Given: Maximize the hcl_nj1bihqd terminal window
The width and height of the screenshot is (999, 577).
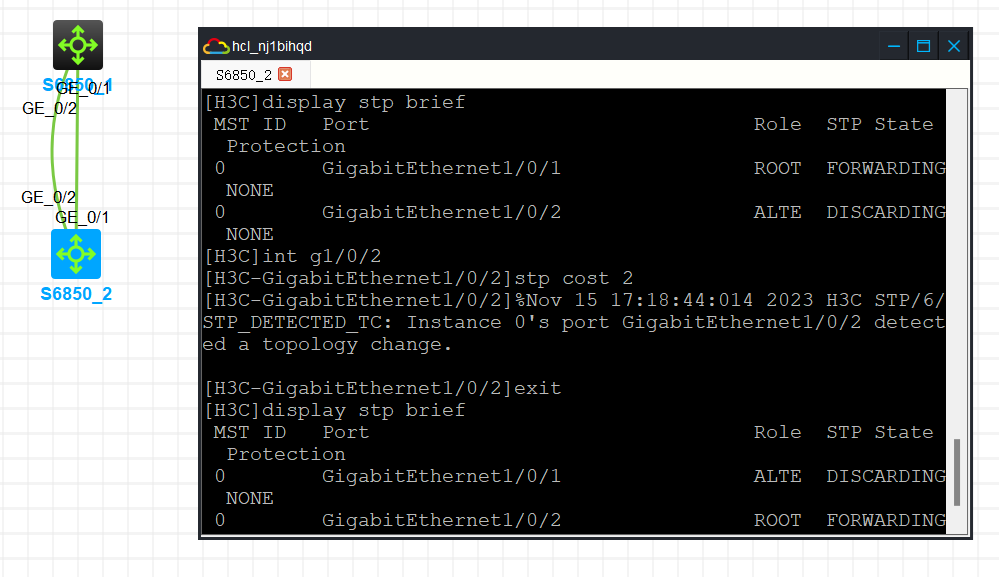Looking at the screenshot, I should coord(923,46).
